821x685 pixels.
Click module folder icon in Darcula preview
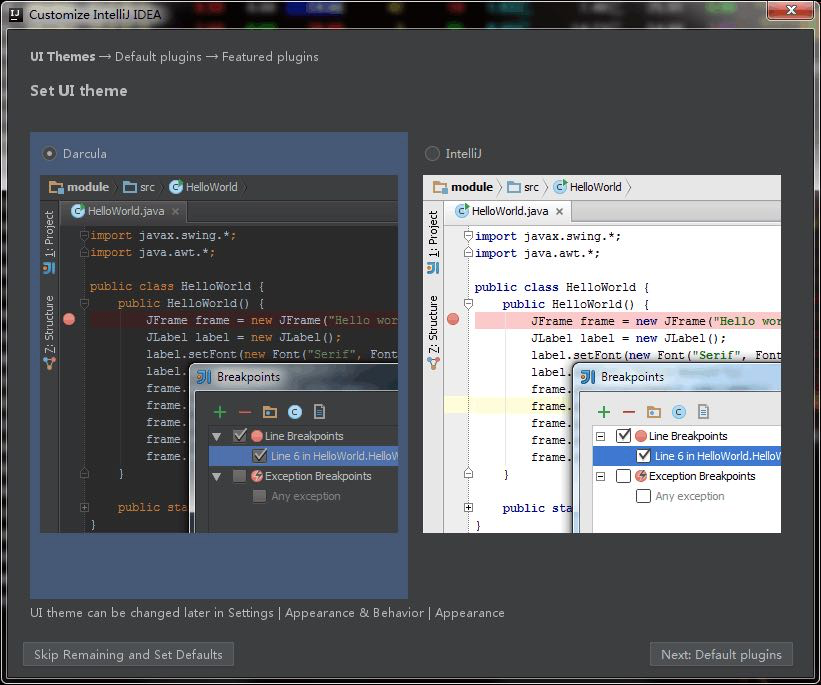tap(56, 187)
